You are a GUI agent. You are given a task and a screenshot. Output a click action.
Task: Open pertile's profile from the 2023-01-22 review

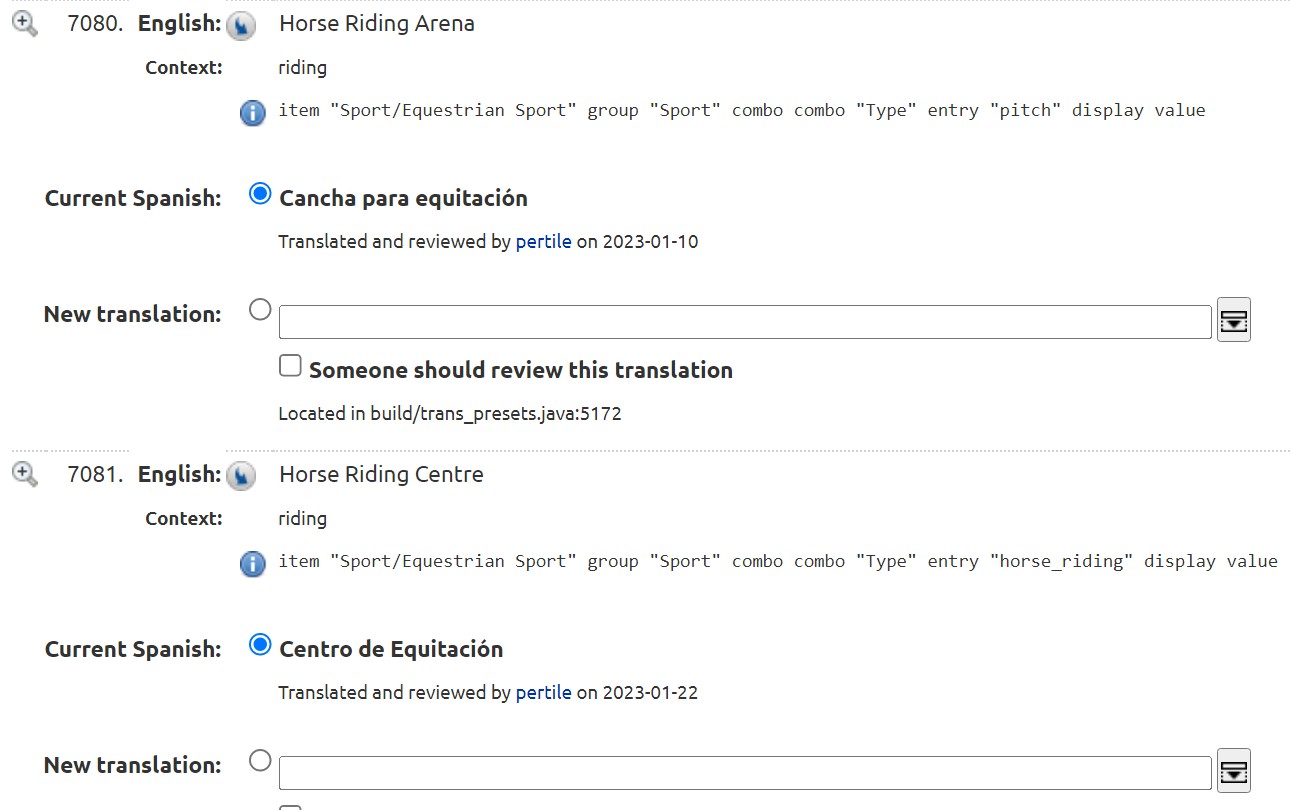coord(543,692)
